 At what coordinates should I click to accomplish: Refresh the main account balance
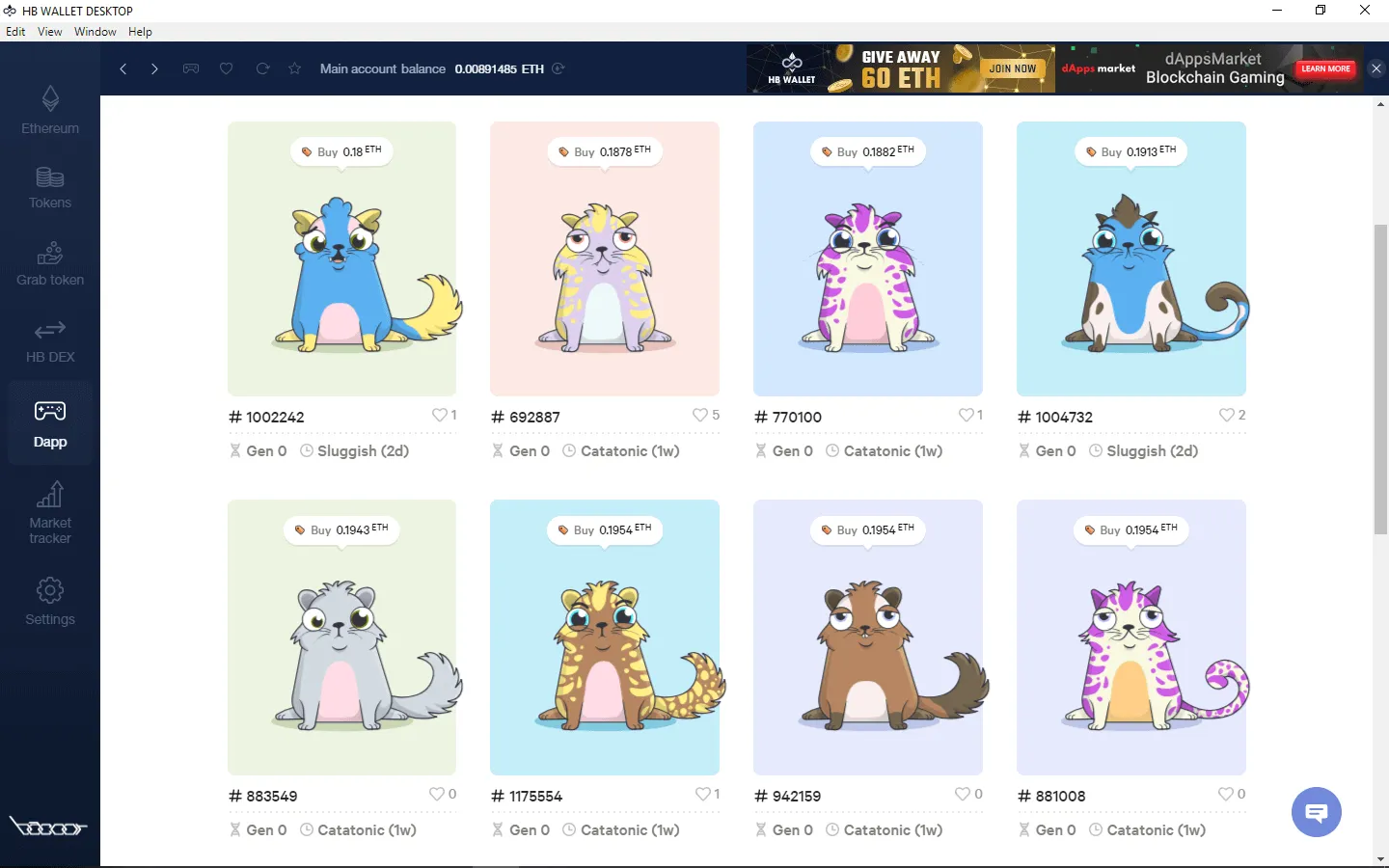pyautogui.click(x=558, y=68)
